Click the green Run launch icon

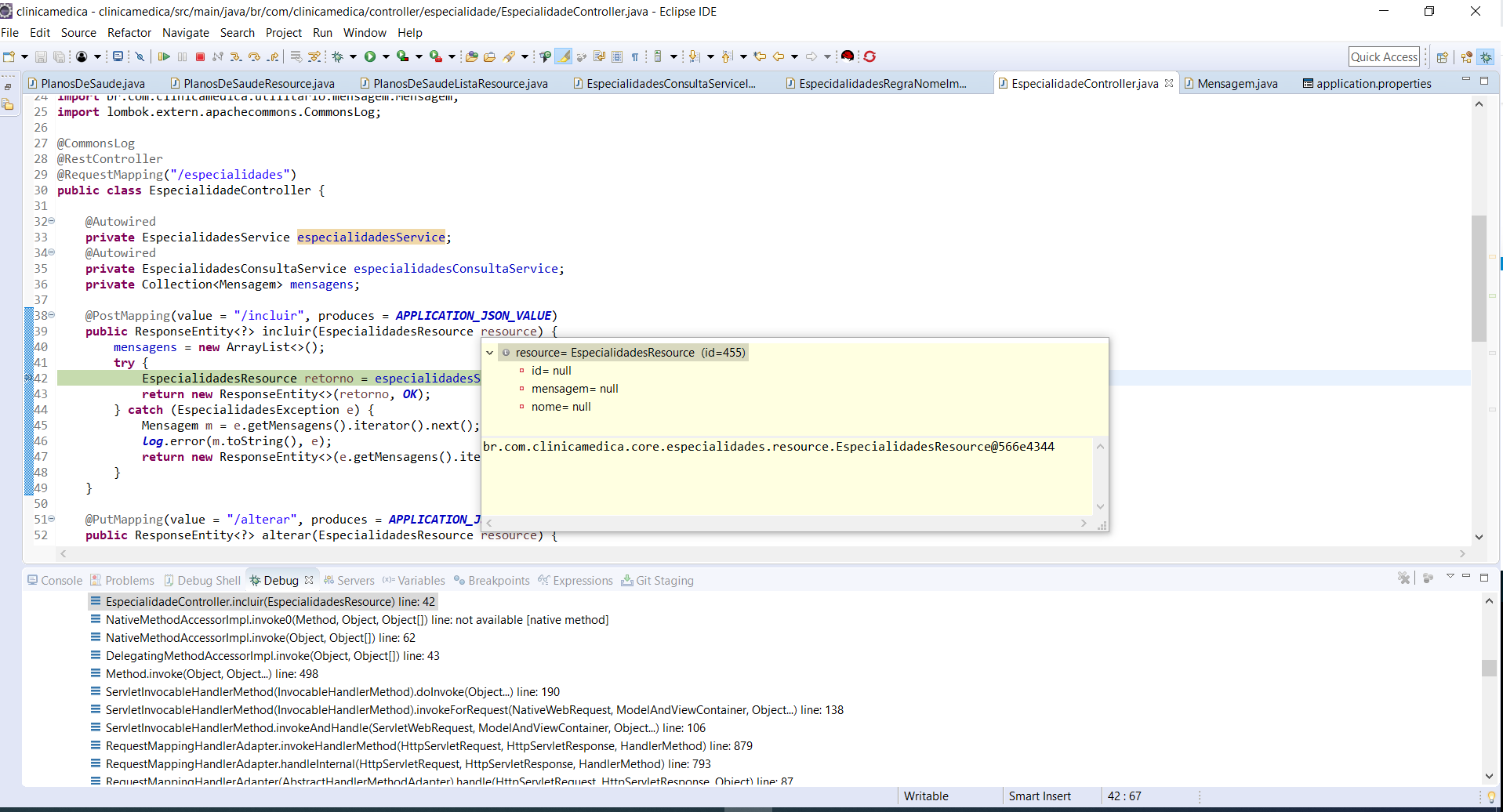[370, 56]
